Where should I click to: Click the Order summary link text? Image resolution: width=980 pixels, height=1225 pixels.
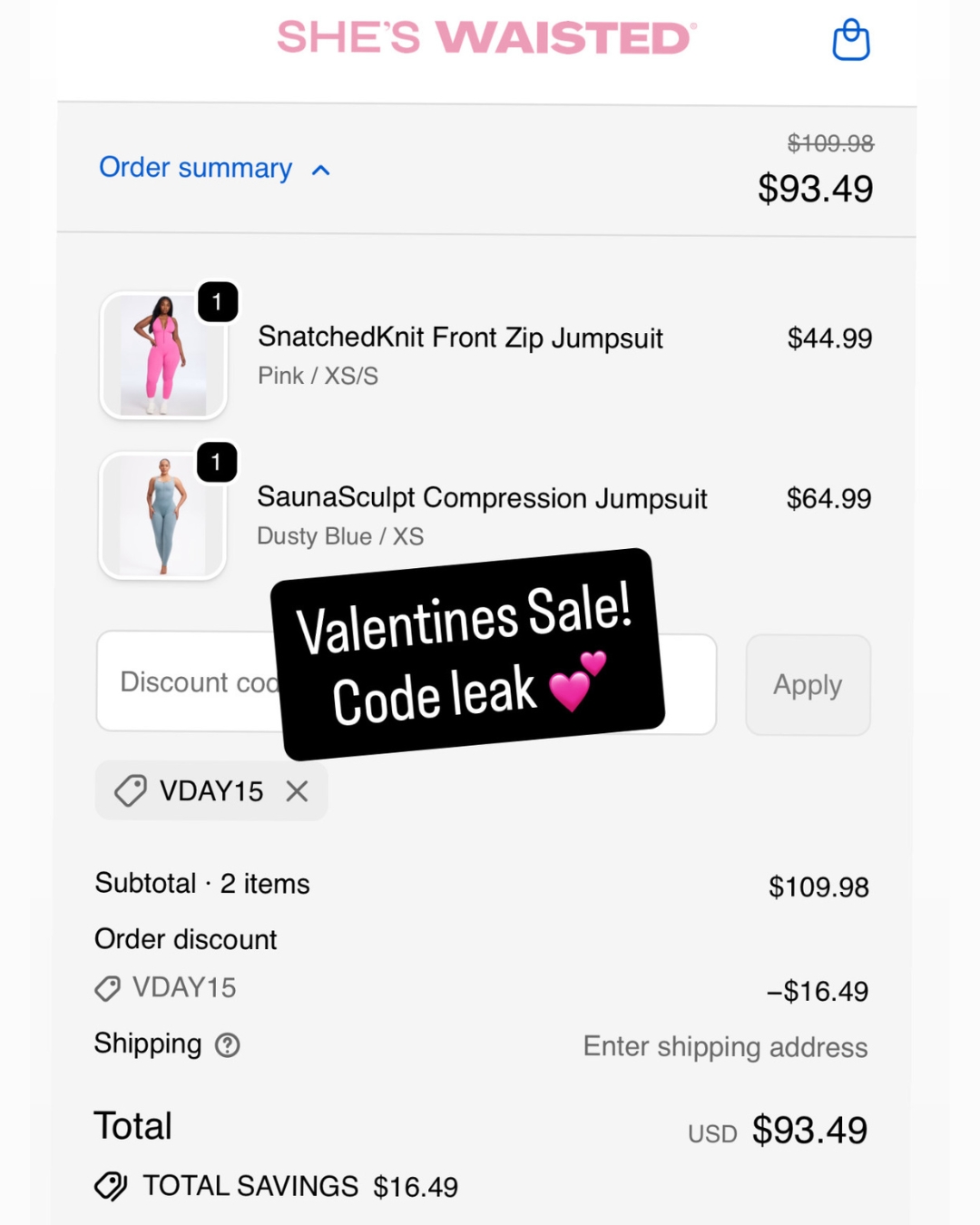[x=195, y=168]
